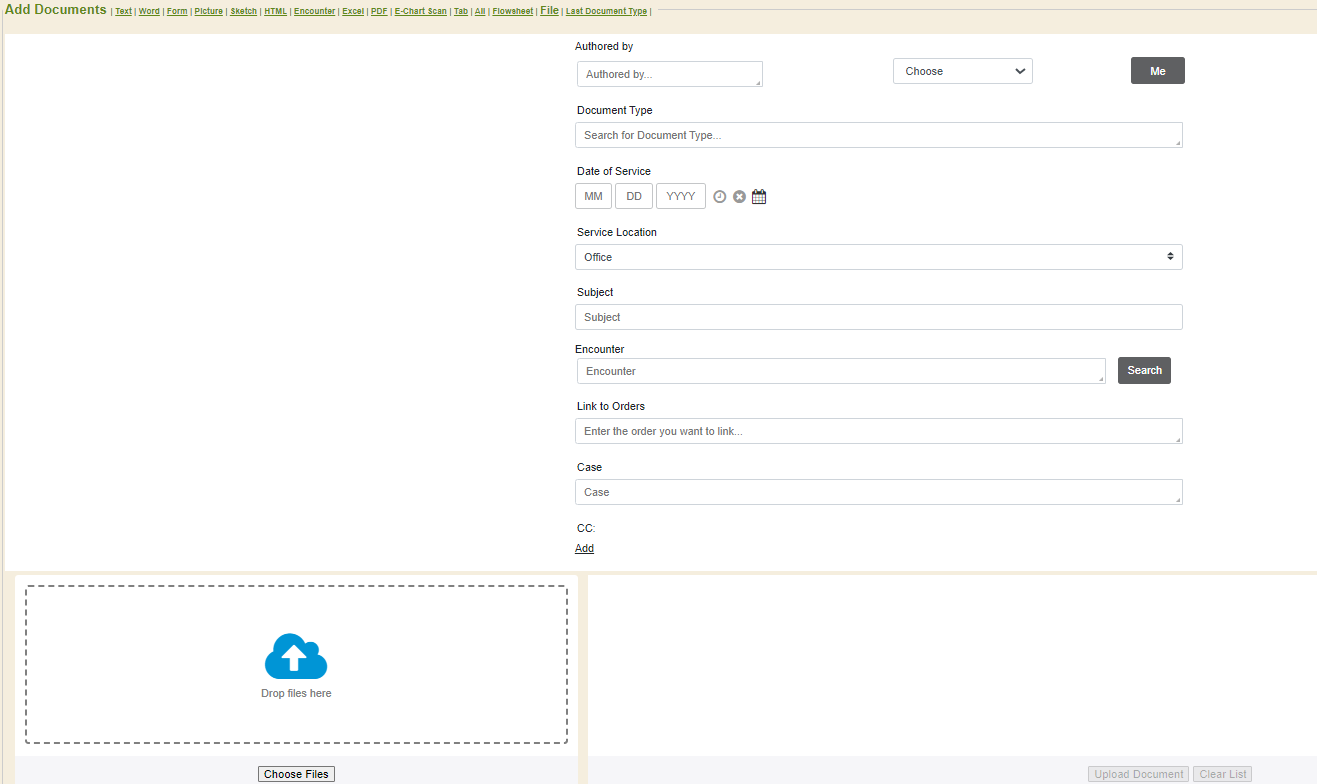The height and width of the screenshot is (784, 1317).
Task: Open the Flowsheet tab
Action: [x=512, y=11]
